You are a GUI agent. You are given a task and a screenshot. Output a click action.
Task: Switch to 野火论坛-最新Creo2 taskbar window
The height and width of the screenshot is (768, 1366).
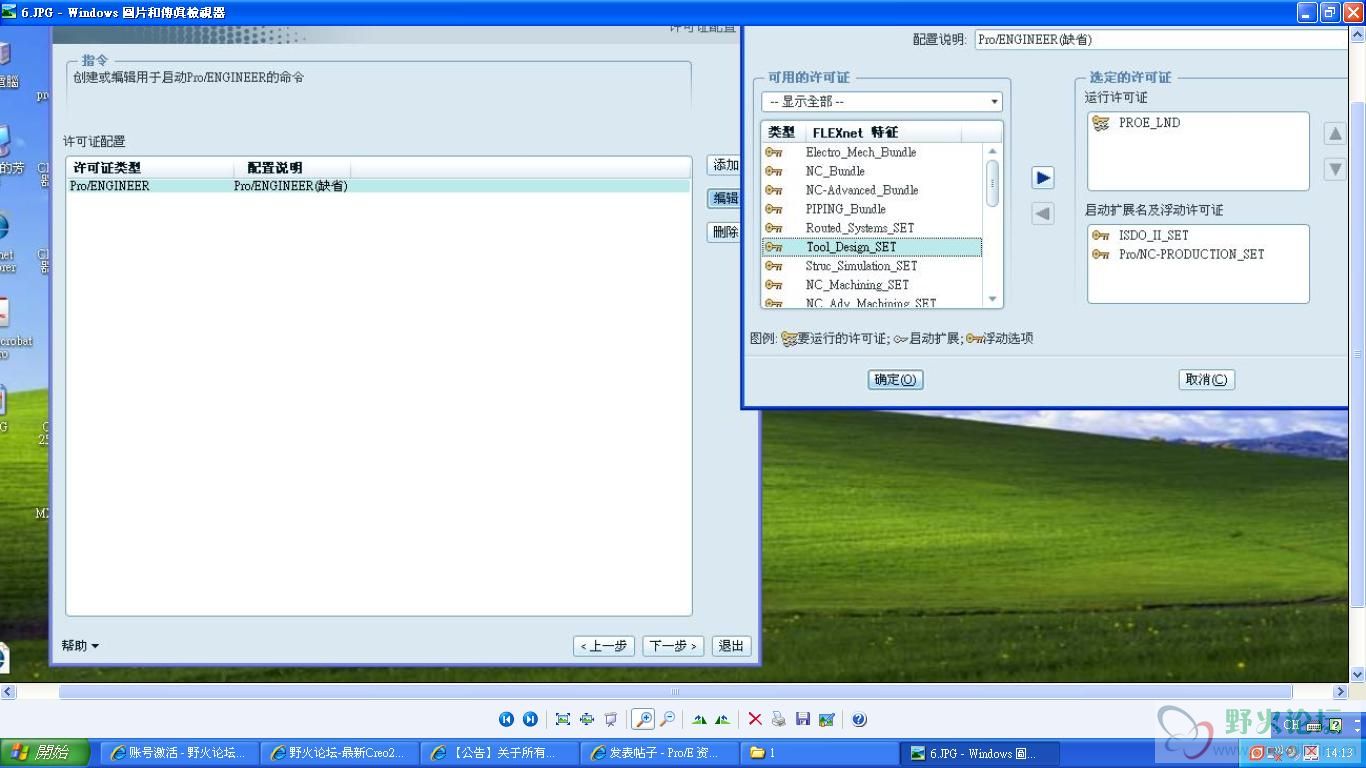[339, 753]
